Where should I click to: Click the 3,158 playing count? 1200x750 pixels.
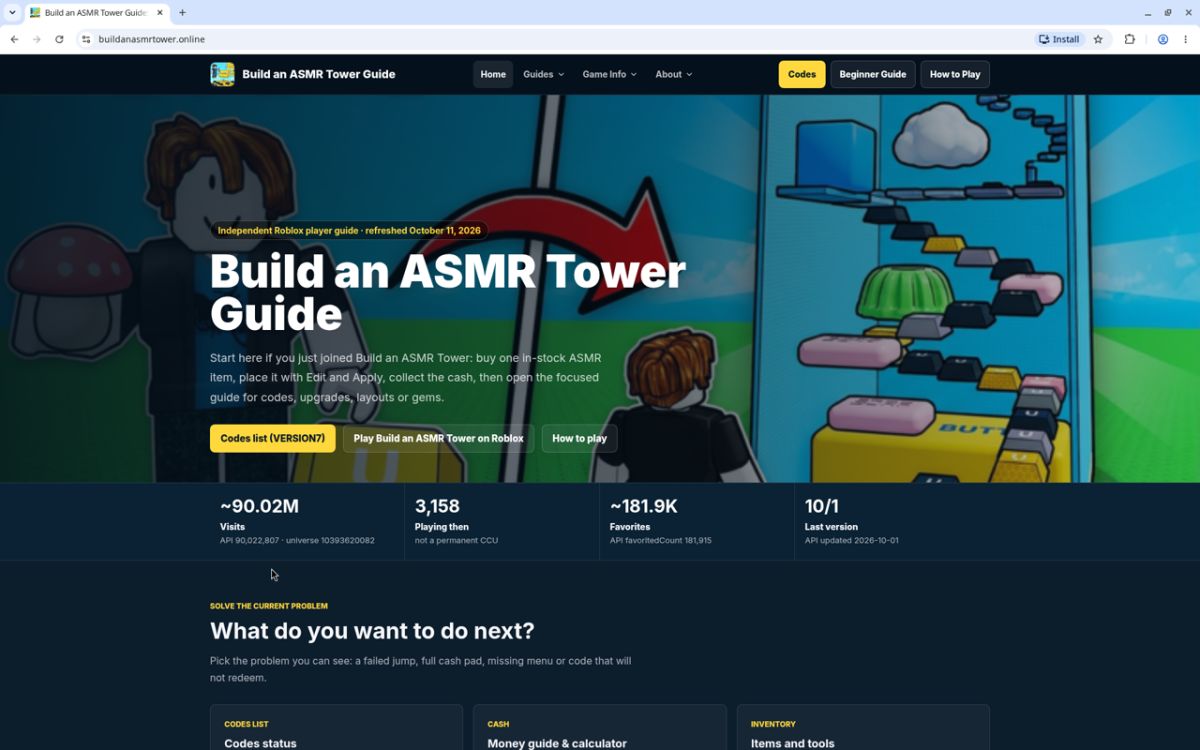[x=437, y=507]
